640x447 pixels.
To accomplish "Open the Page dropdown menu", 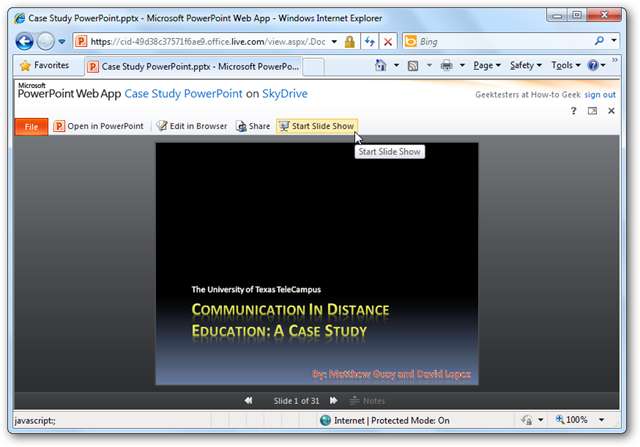I will click(x=486, y=66).
